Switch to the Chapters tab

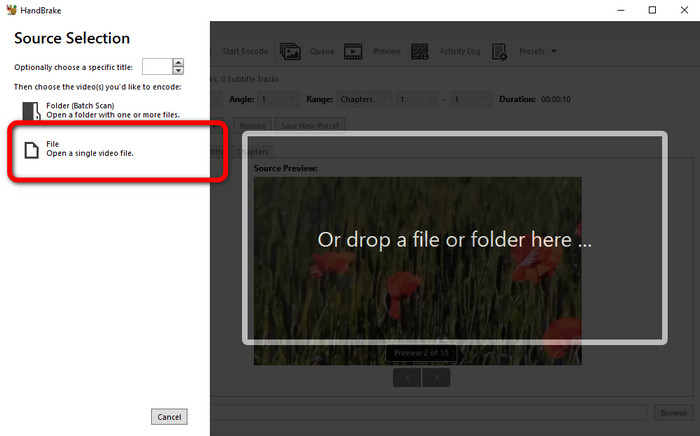tap(253, 152)
